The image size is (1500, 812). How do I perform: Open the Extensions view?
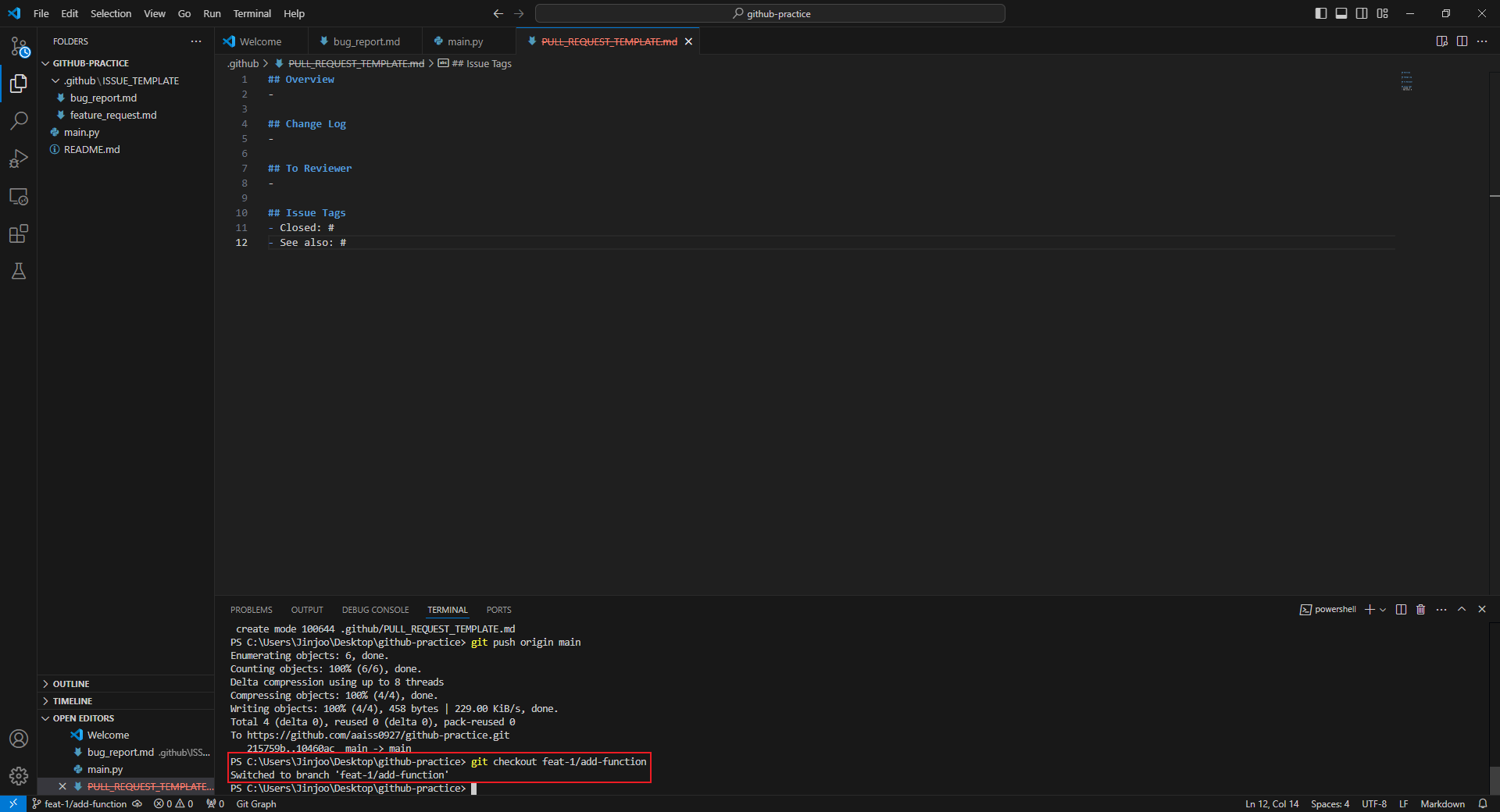point(19,233)
